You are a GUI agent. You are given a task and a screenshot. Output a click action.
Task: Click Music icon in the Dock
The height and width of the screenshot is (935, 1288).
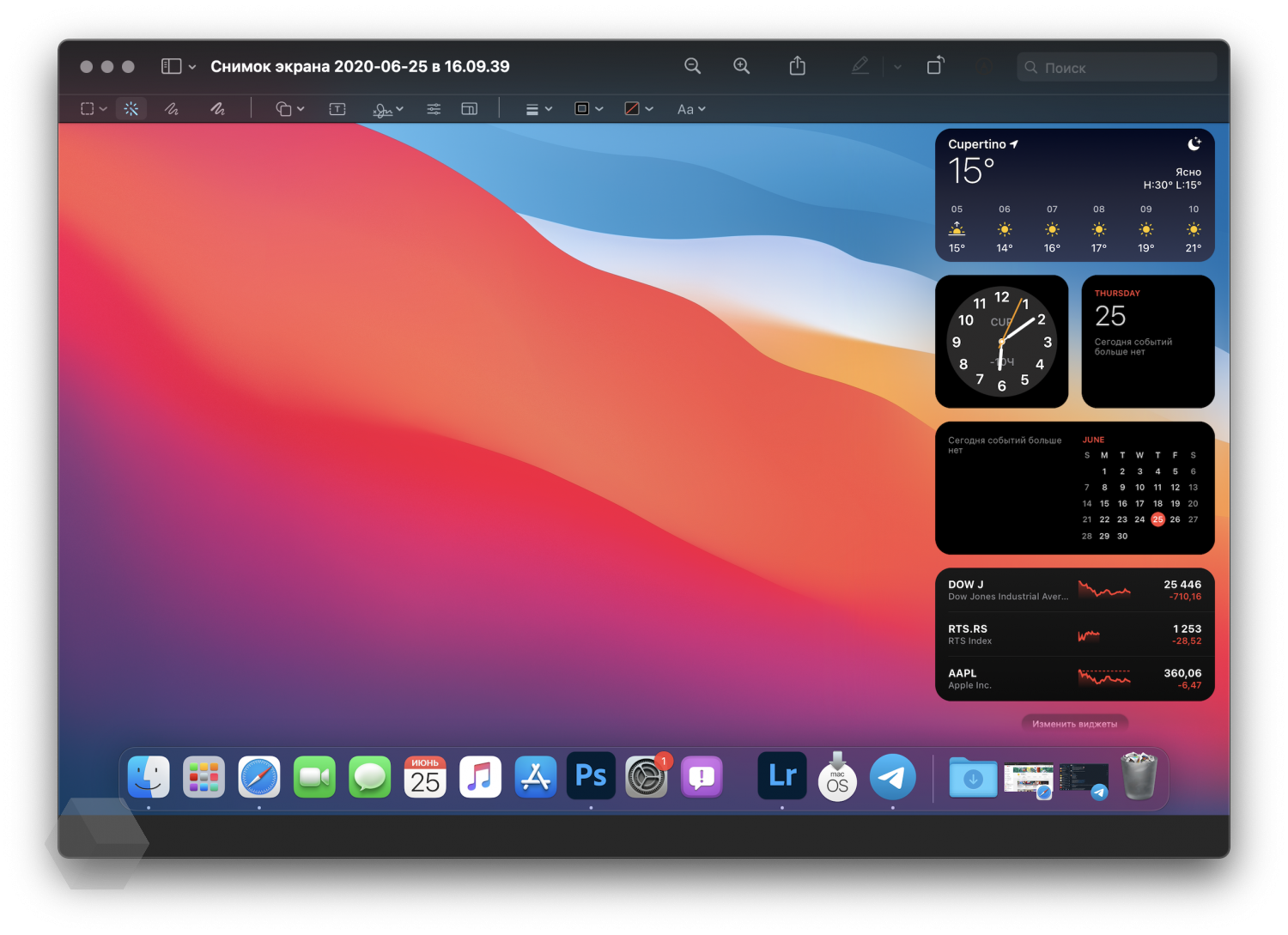click(480, 777)
